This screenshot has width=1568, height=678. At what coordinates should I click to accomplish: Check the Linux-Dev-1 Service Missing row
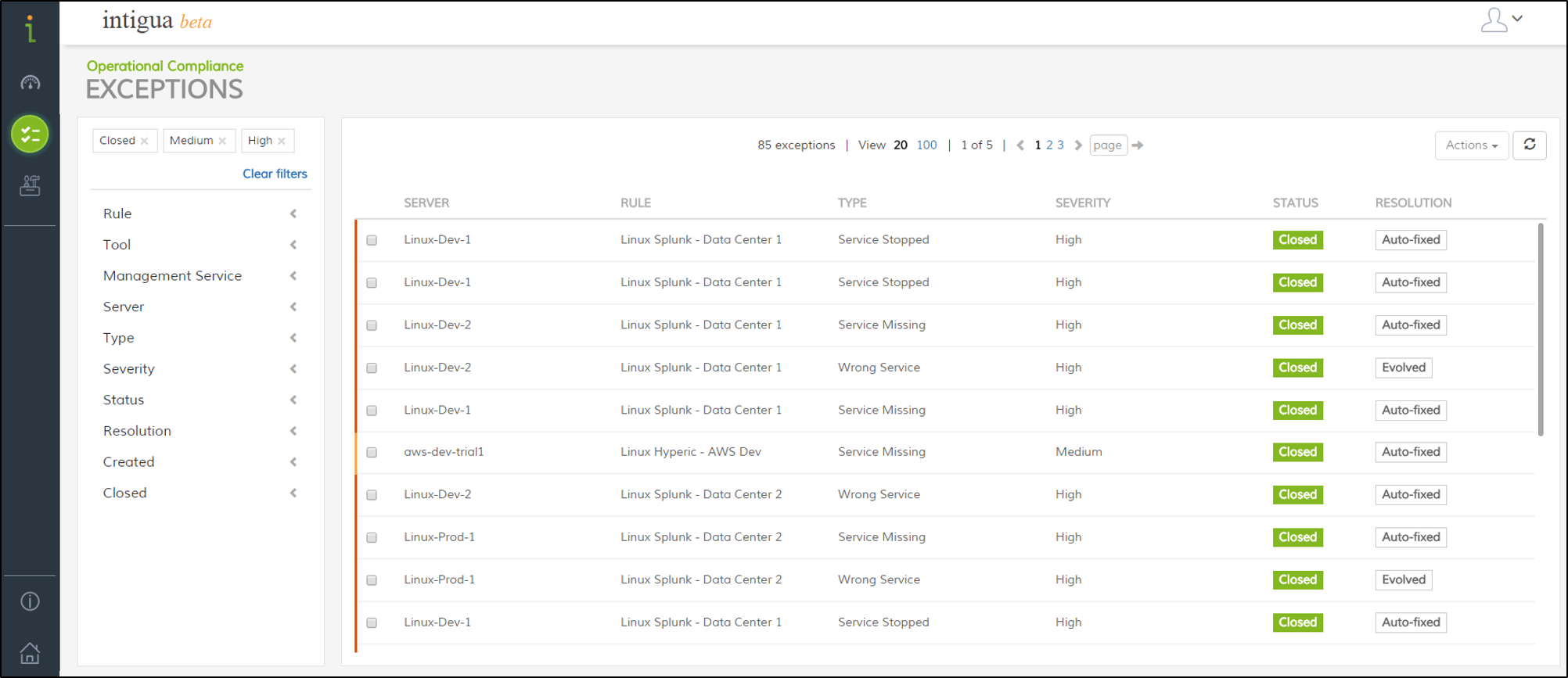pyautogui.click(x=372, y=411)
